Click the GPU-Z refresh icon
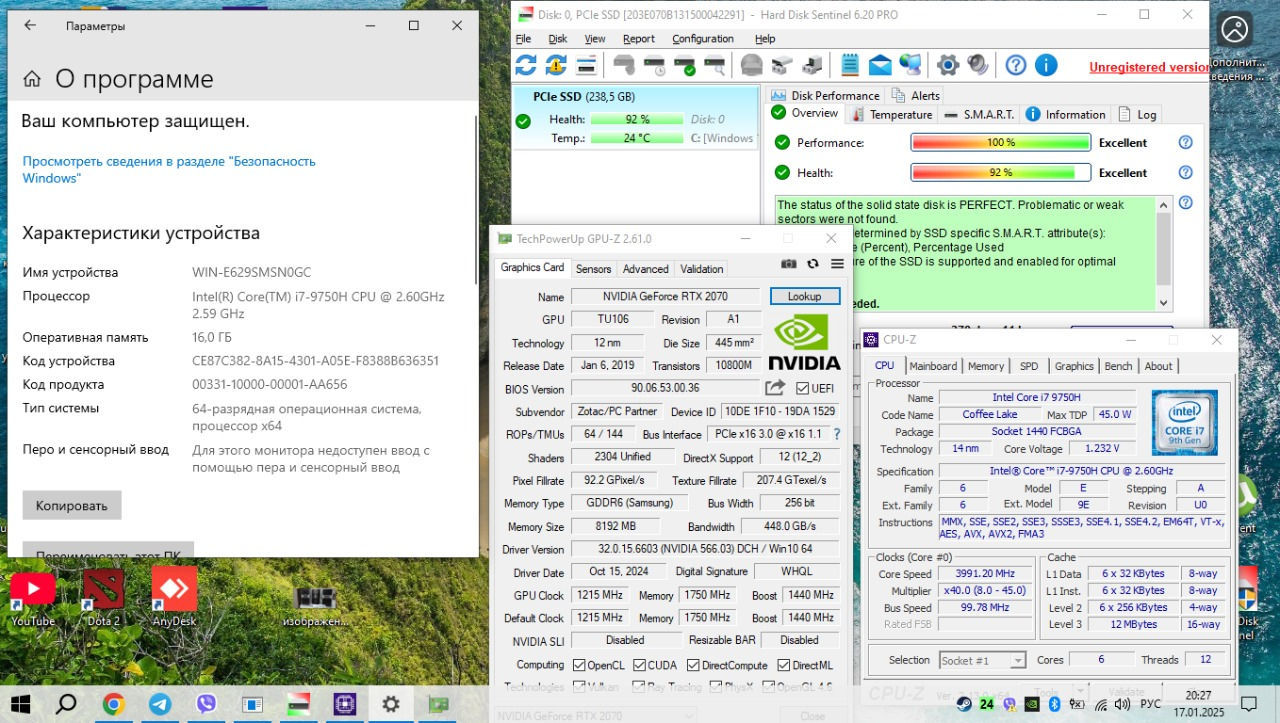This screenshot has height=723, width=1280. pyautogui.click(x=813, y=264)
